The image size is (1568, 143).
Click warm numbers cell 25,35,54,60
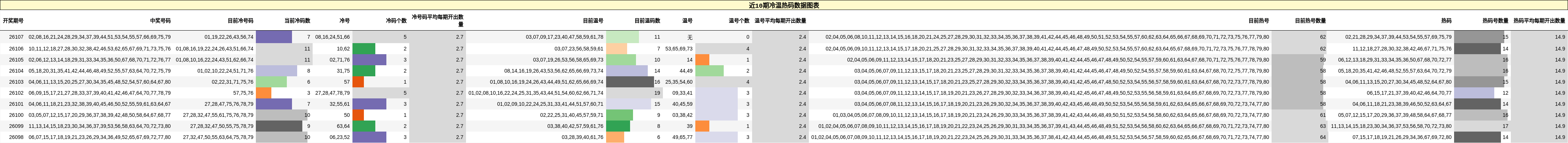pyautogui.click(x=679, y=81)
